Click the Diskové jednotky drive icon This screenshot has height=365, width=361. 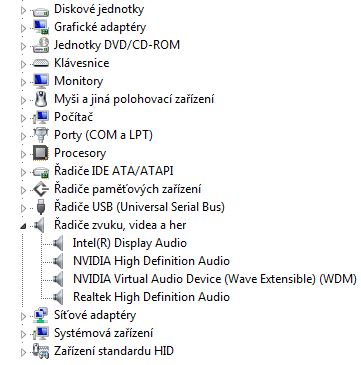pos(41,11)
